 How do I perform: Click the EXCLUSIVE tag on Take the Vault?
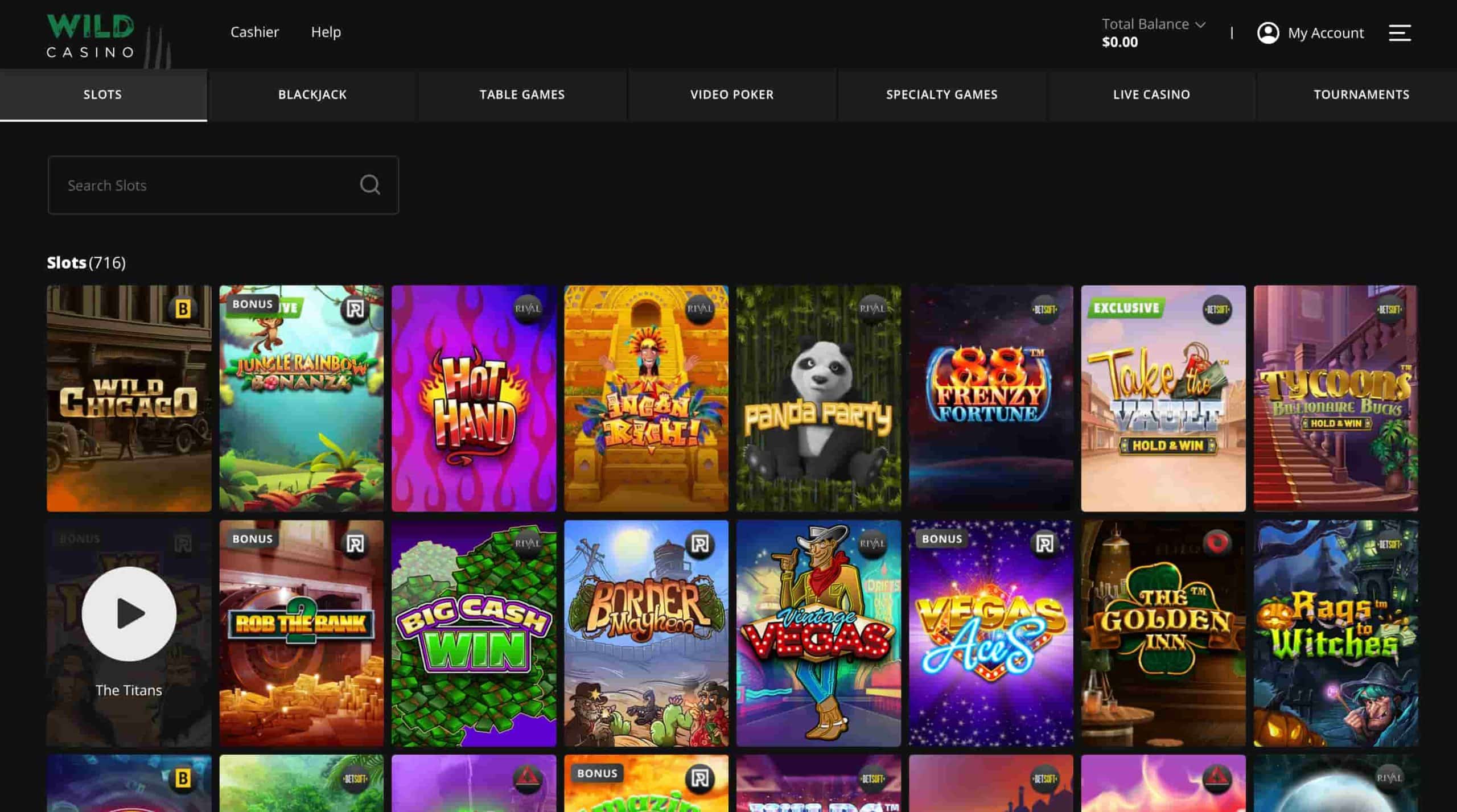click(x=1126, y=308)
